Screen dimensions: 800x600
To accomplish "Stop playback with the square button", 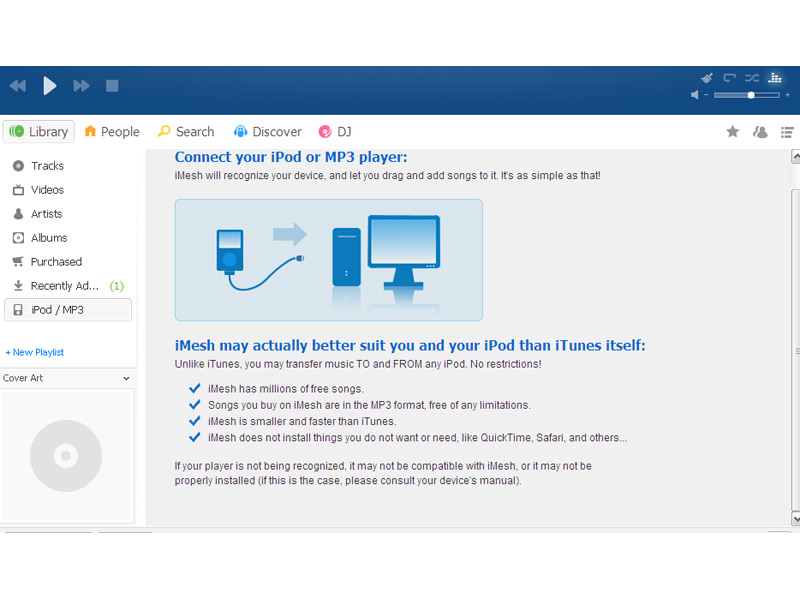I will (x=112, y=86).
